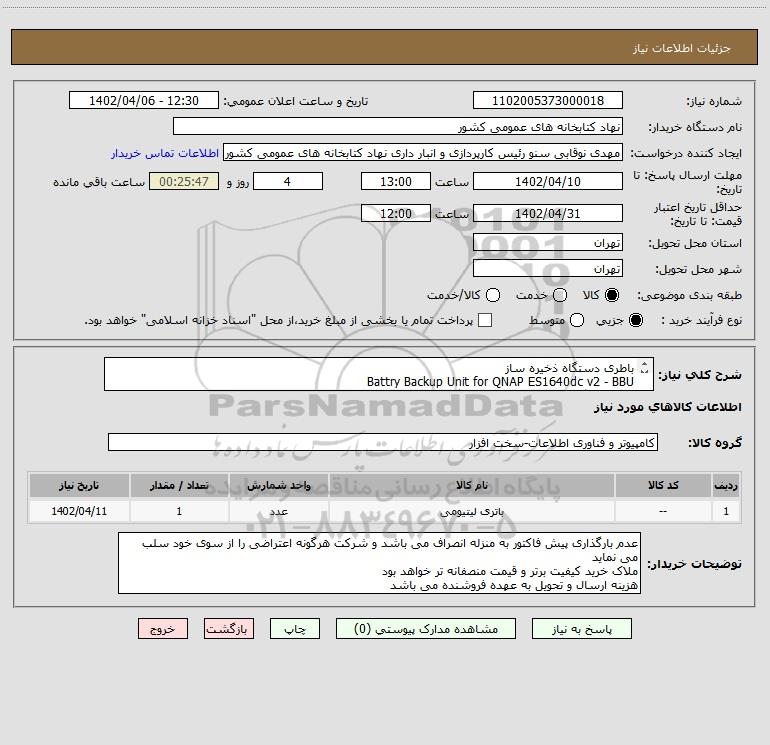Viewport: 770px width, 745px height.
Task: Click the remaining time field 00:25:47
Action: (184, 181)
